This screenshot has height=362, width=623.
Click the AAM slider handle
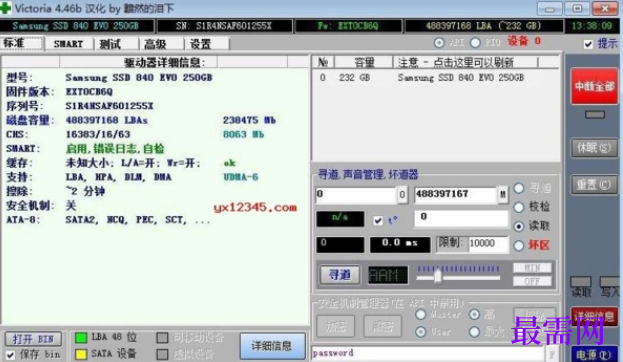pyautogui.click(x=437, y=275)
